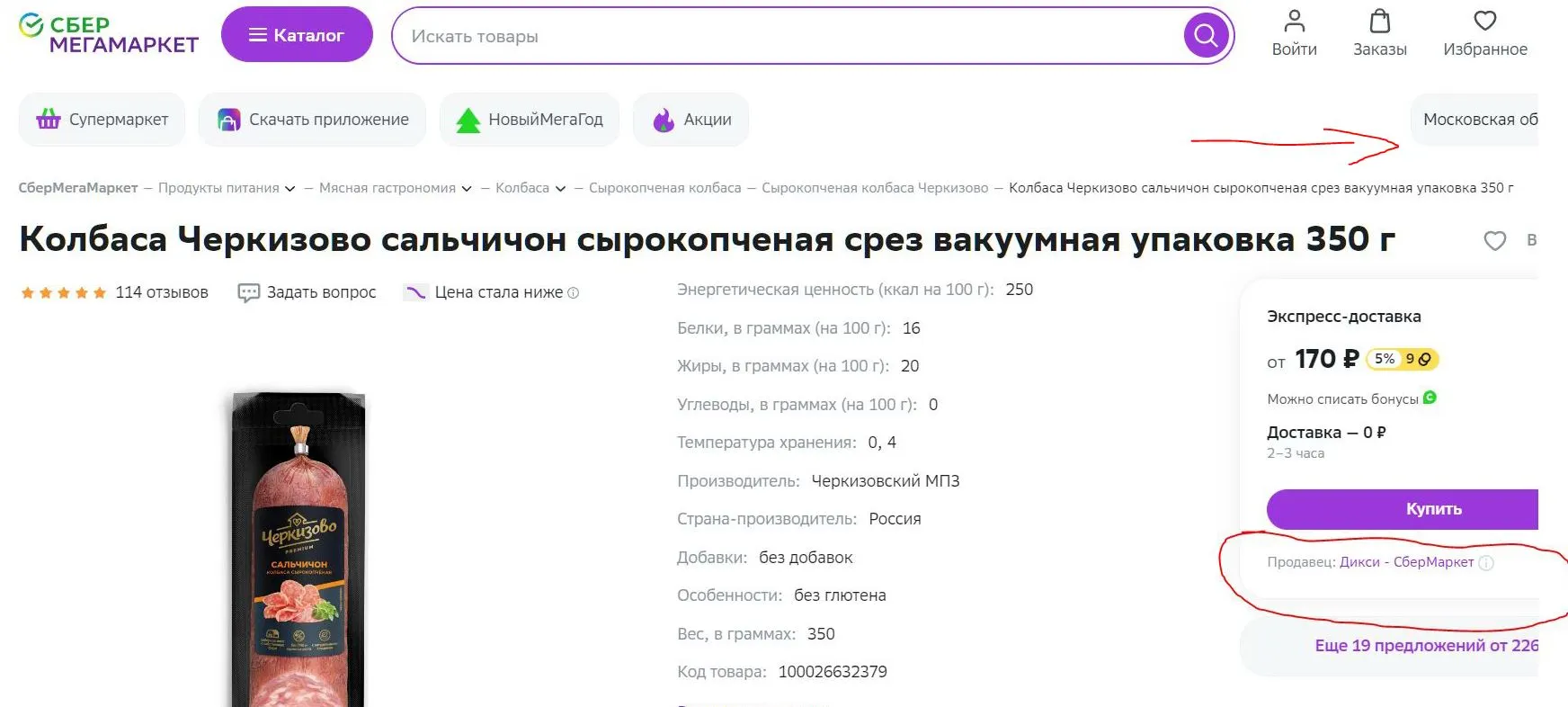
Task: Click info icon beside Цена стала ниже
Action: click(x=574, y=293)
